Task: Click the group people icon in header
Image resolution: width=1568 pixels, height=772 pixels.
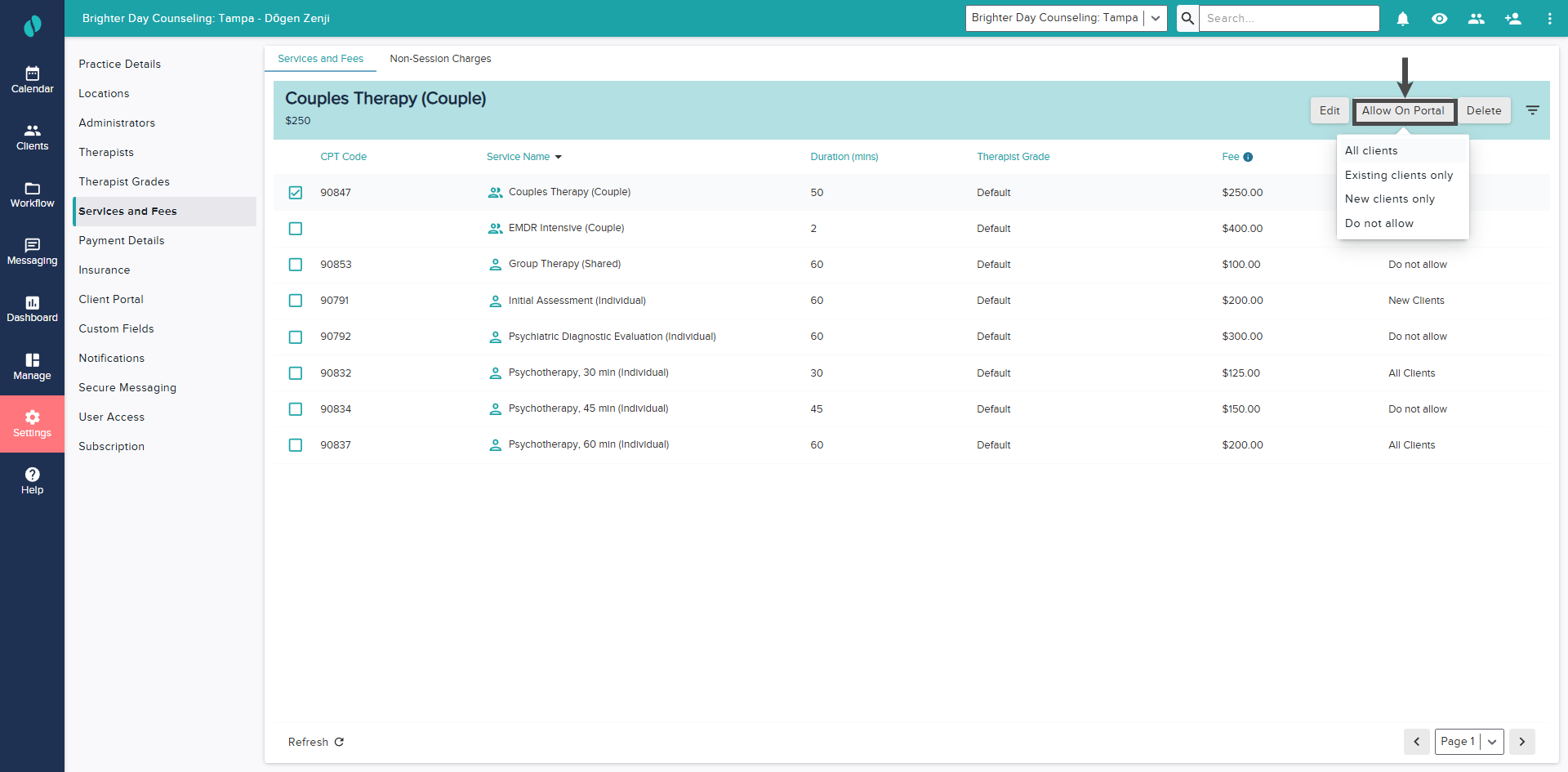Action: coord(1476,18)
